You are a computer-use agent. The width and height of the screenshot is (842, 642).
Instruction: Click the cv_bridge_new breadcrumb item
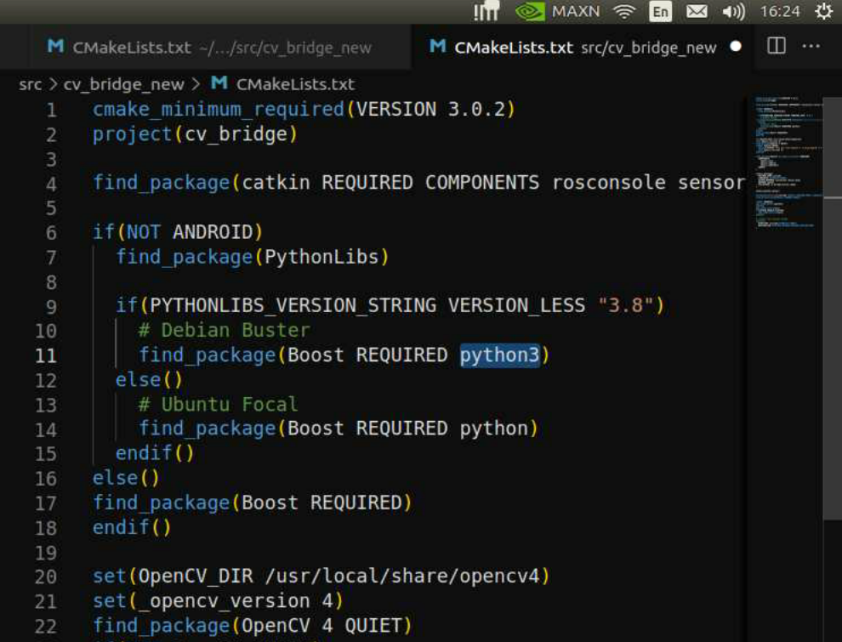[124, 84]
